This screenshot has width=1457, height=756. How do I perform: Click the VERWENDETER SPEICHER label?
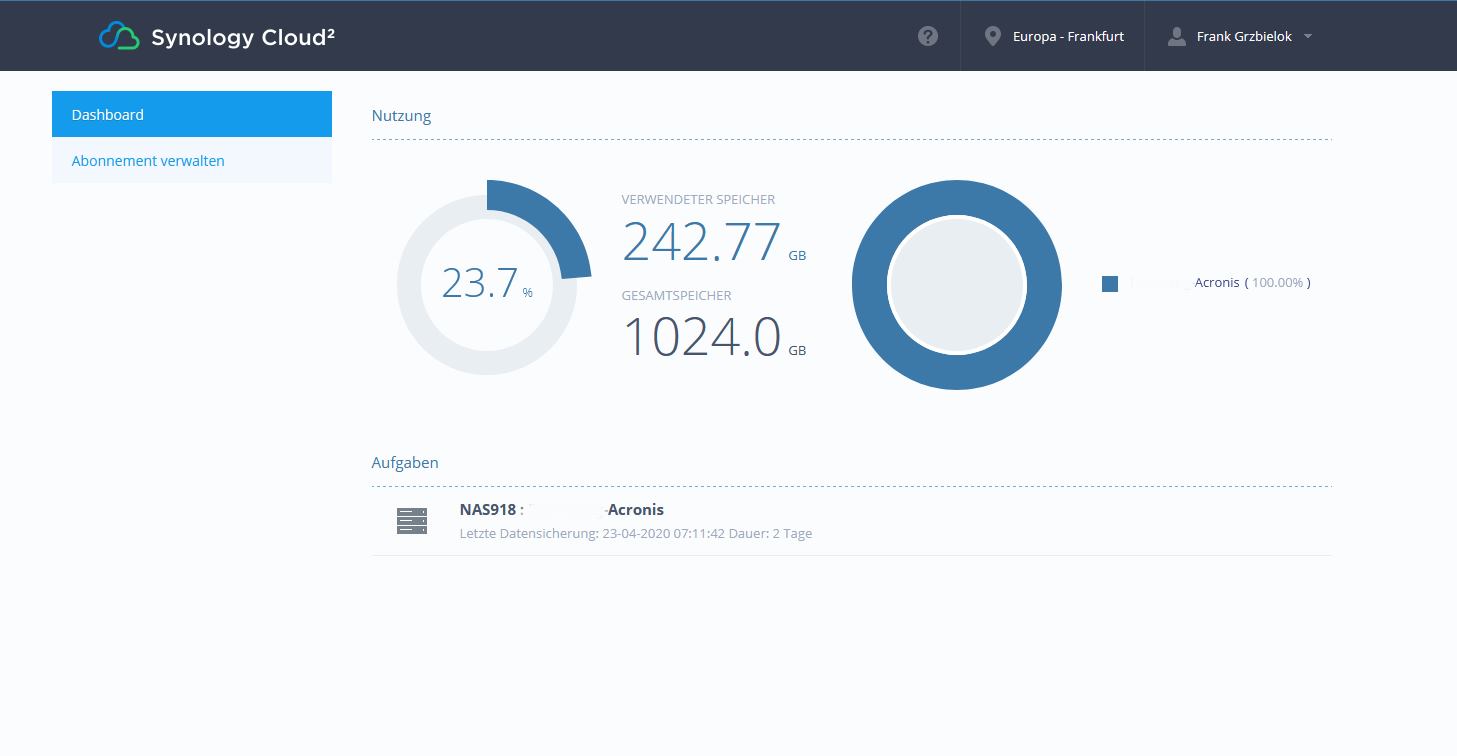(x=698, y=199)
